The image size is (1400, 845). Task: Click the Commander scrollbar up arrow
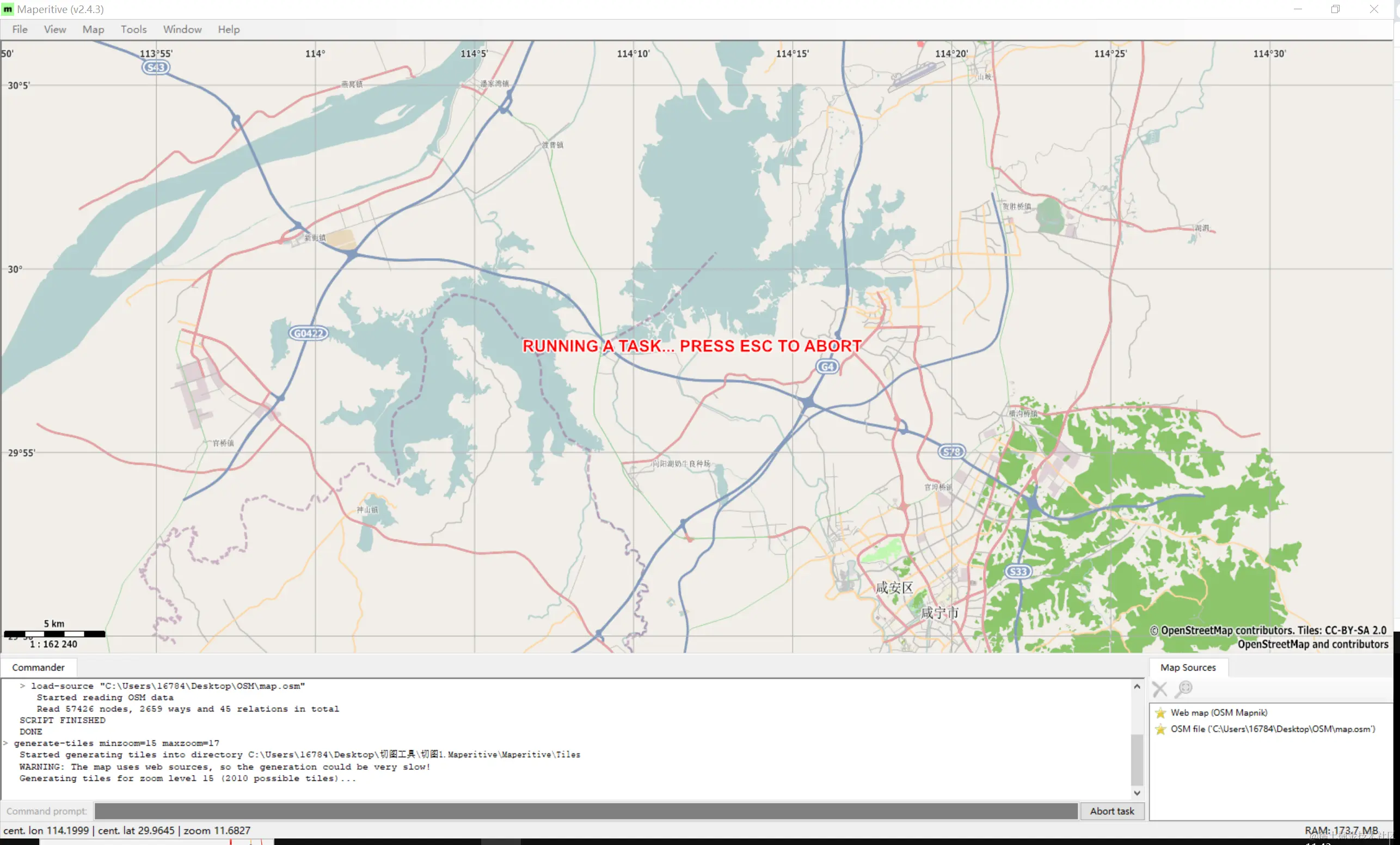(1137, 687)
